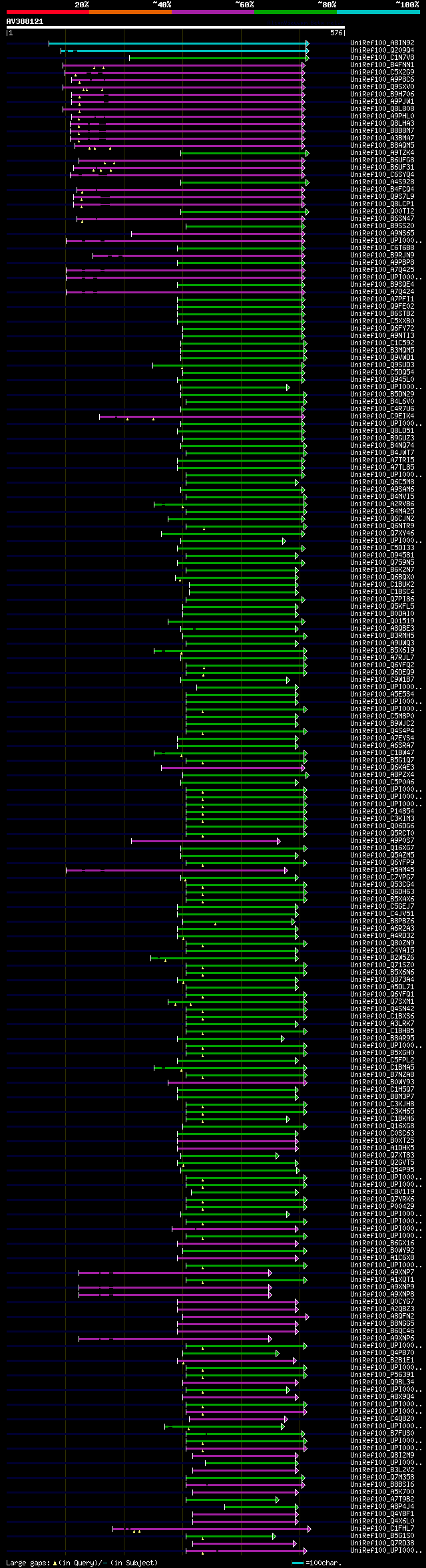Viewport: 426px width, 1568px height.
Task: Click the purple alignment bar for C1FHL7
Action: coord(212,1529)
